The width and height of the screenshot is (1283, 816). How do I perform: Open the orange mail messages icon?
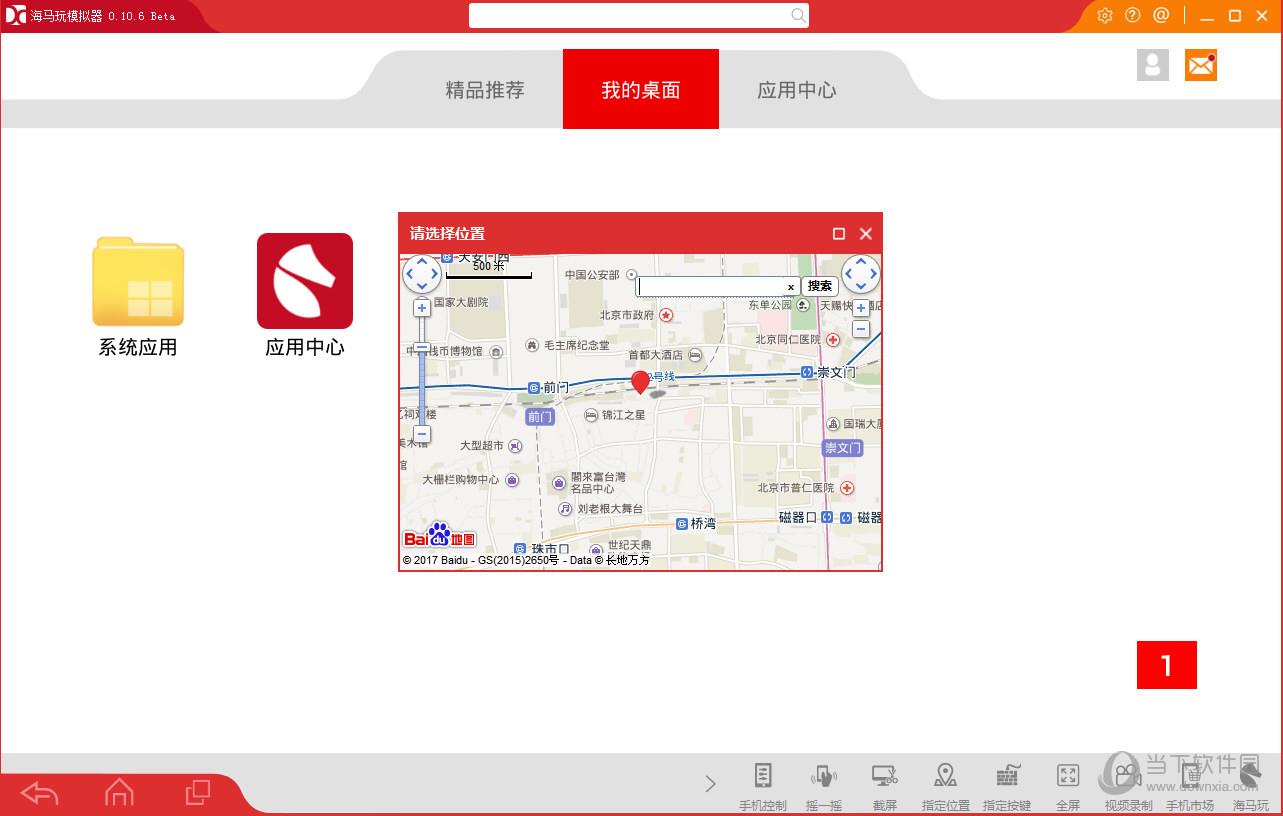pyautogui.click(x=1201, y=65)
